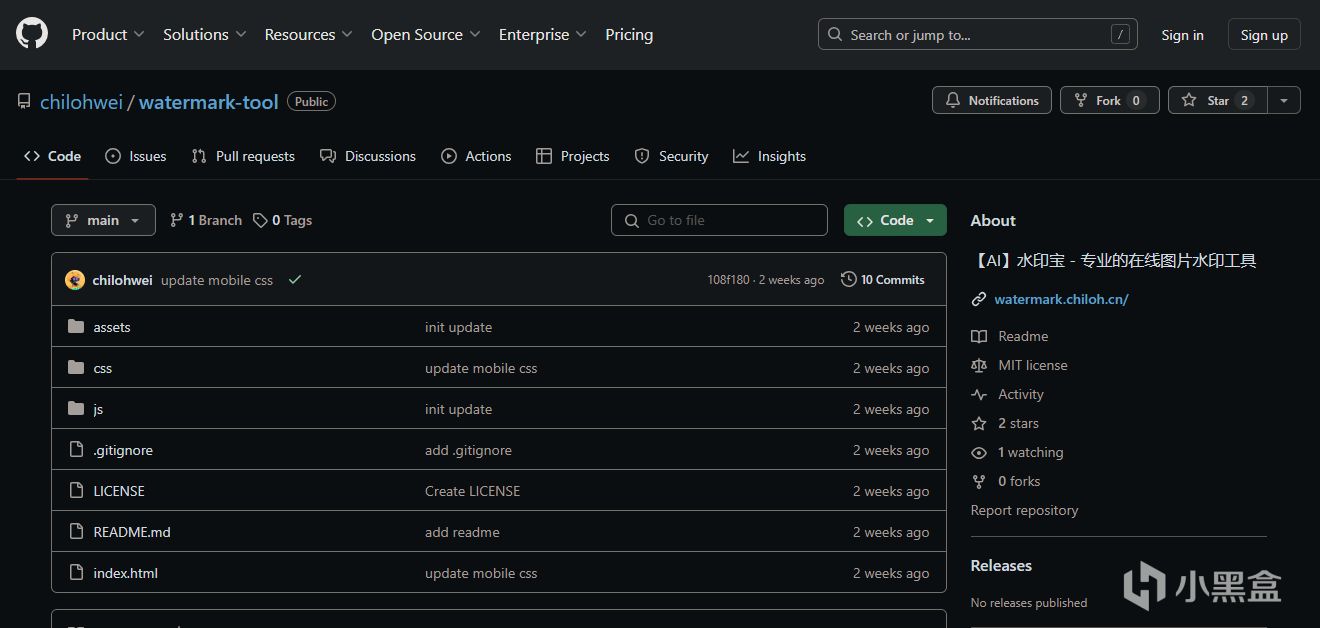Viewport: 1320px width, 628px height.
Task: Go to GitHub home via Octocat logo
Action: pyautogui.click(x=32, y=34)
